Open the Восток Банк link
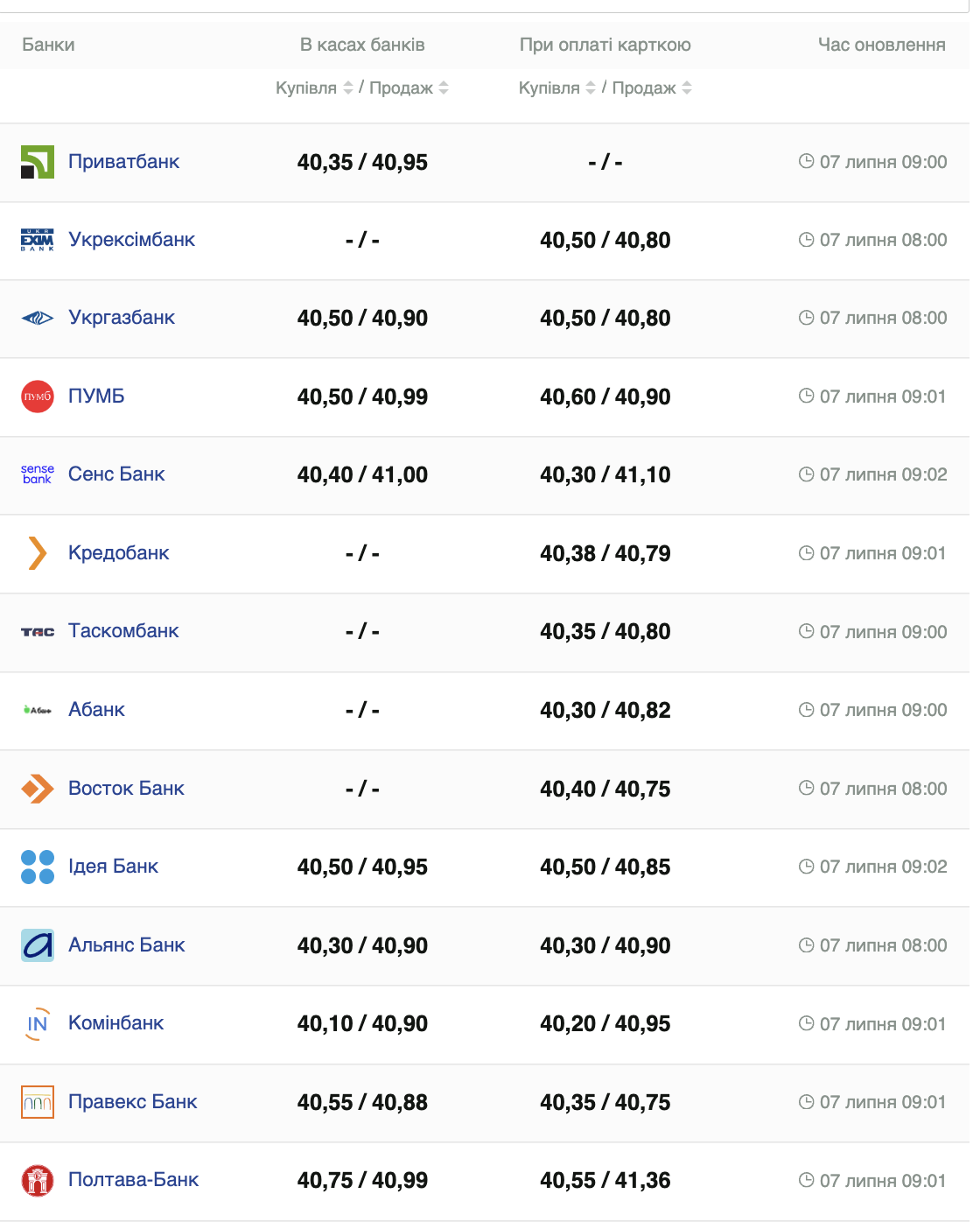980x1222 pixels. click(x=126, y=789)
